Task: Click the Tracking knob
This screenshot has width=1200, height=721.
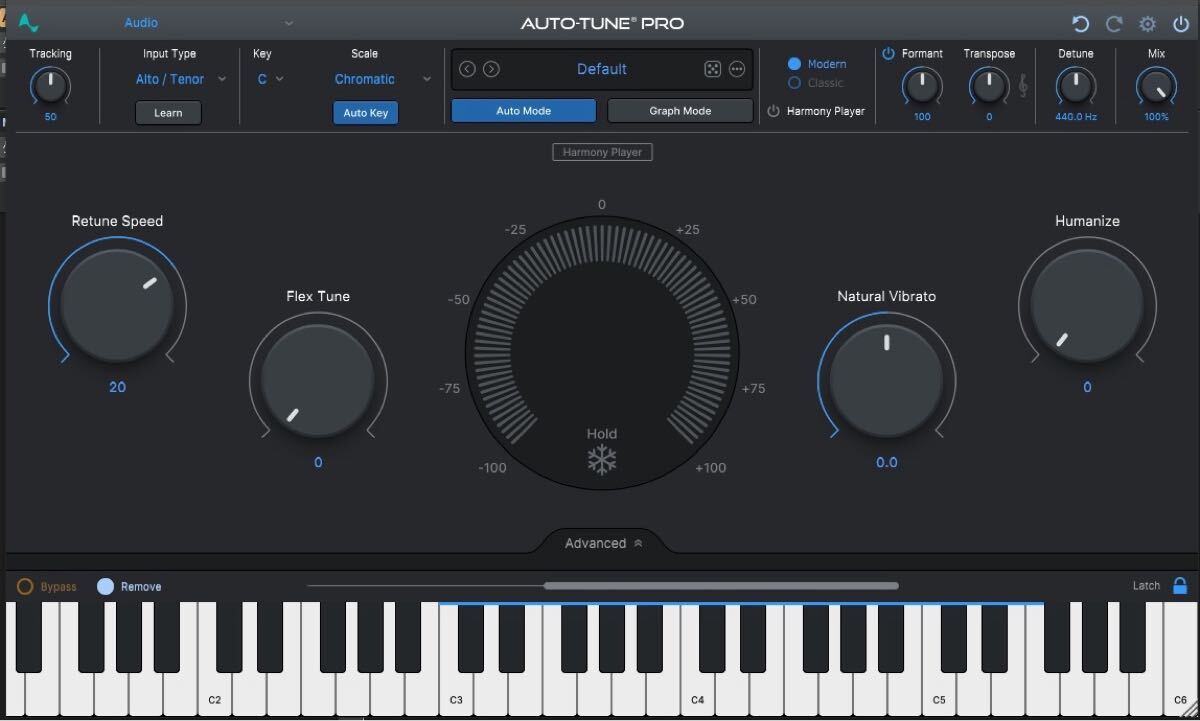Action: click(50, 87)
